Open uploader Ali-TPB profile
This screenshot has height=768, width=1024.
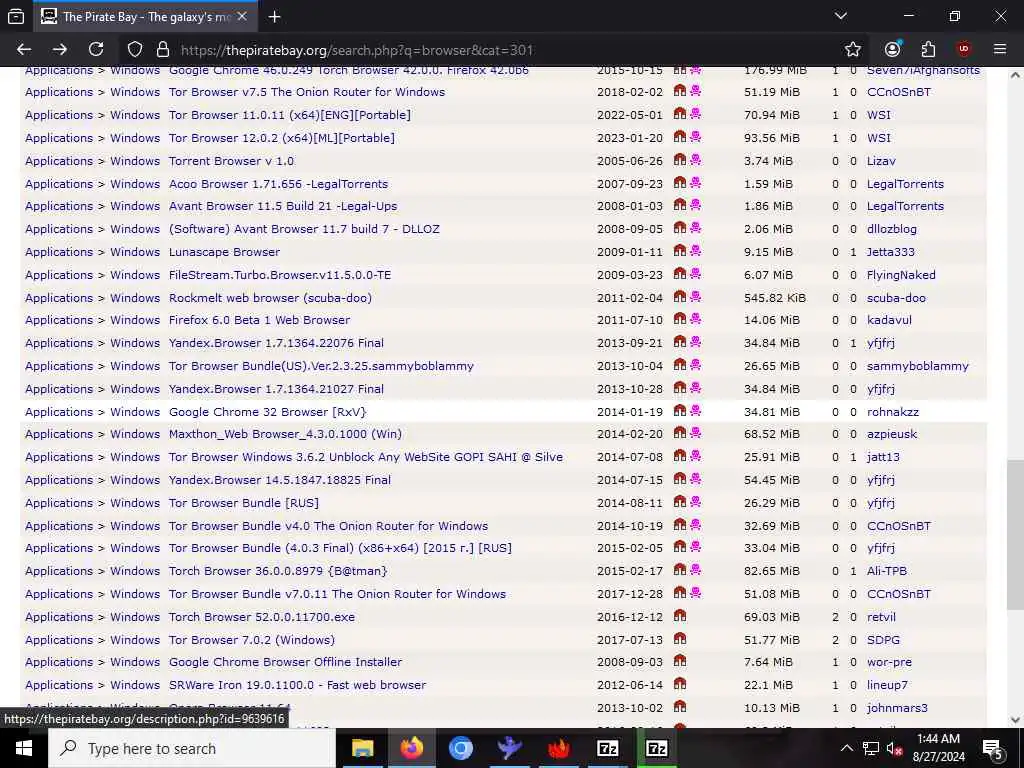(886, 571)
